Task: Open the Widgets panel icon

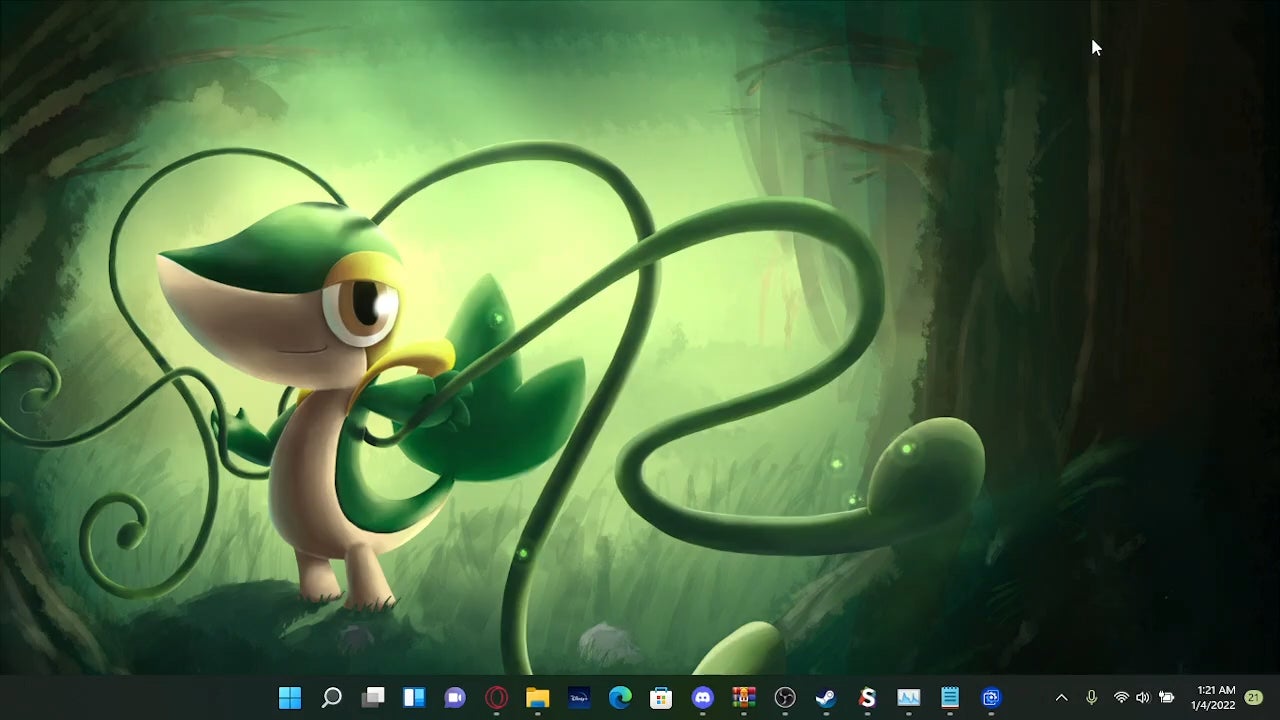Action: (414, 698)
